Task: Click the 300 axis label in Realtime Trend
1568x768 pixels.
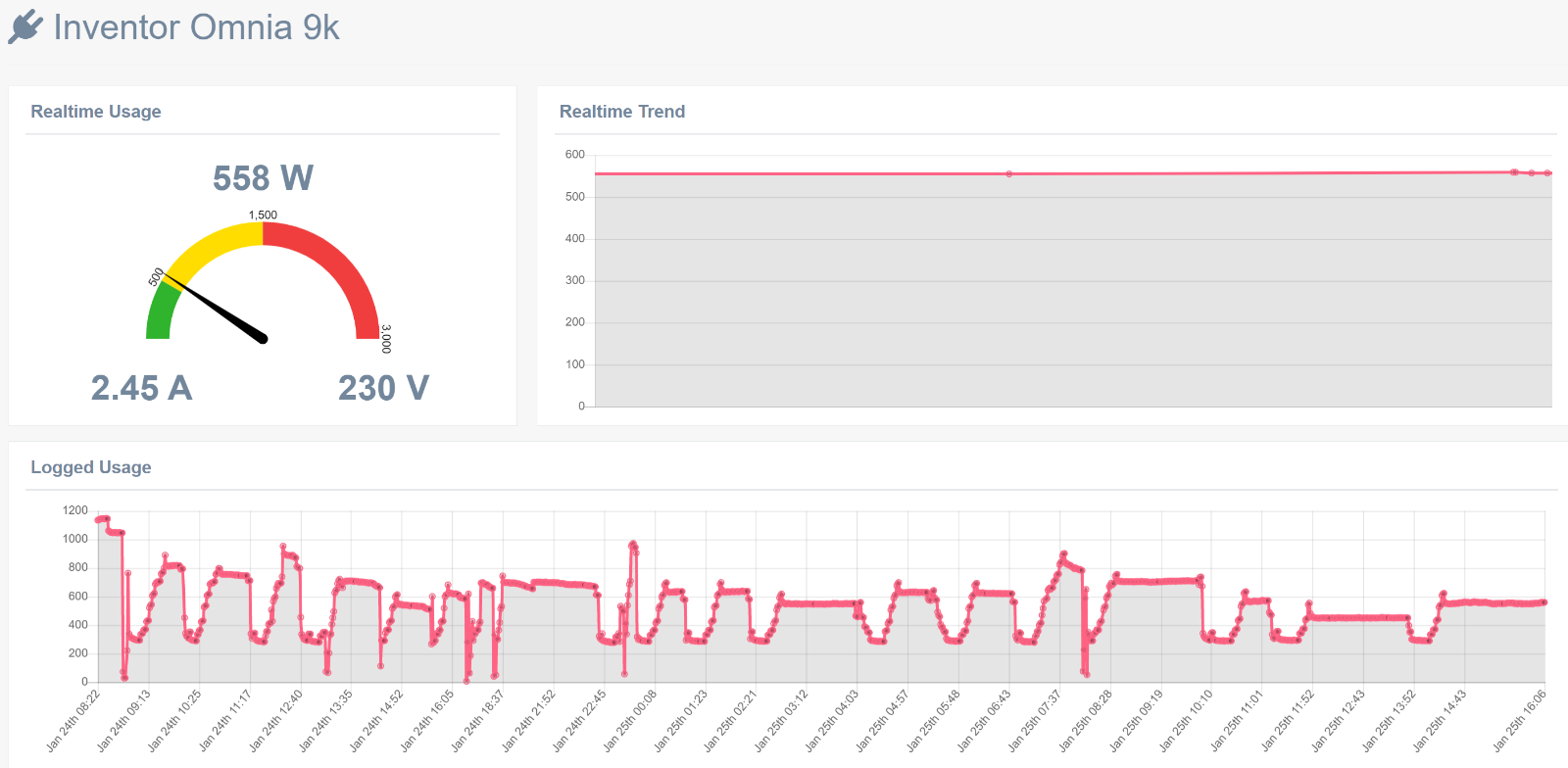Action: [x=574, y=280]
